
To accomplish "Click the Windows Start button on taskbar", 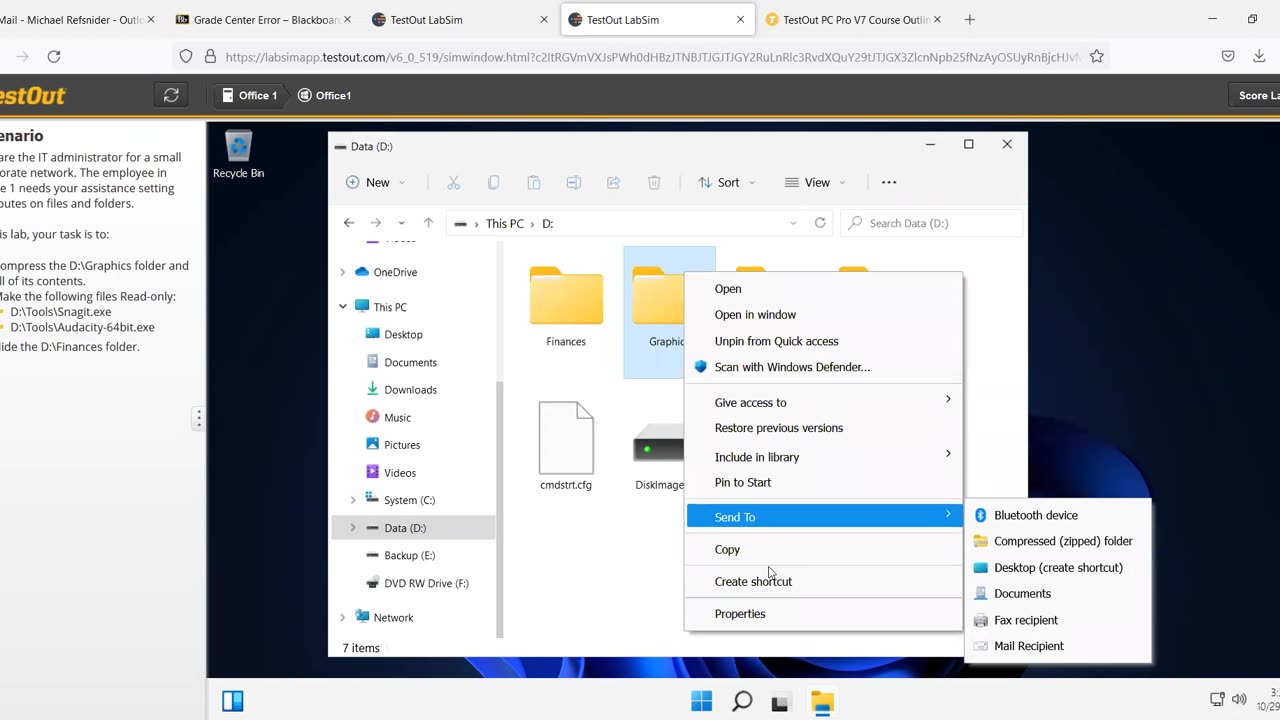I will 701,701.
